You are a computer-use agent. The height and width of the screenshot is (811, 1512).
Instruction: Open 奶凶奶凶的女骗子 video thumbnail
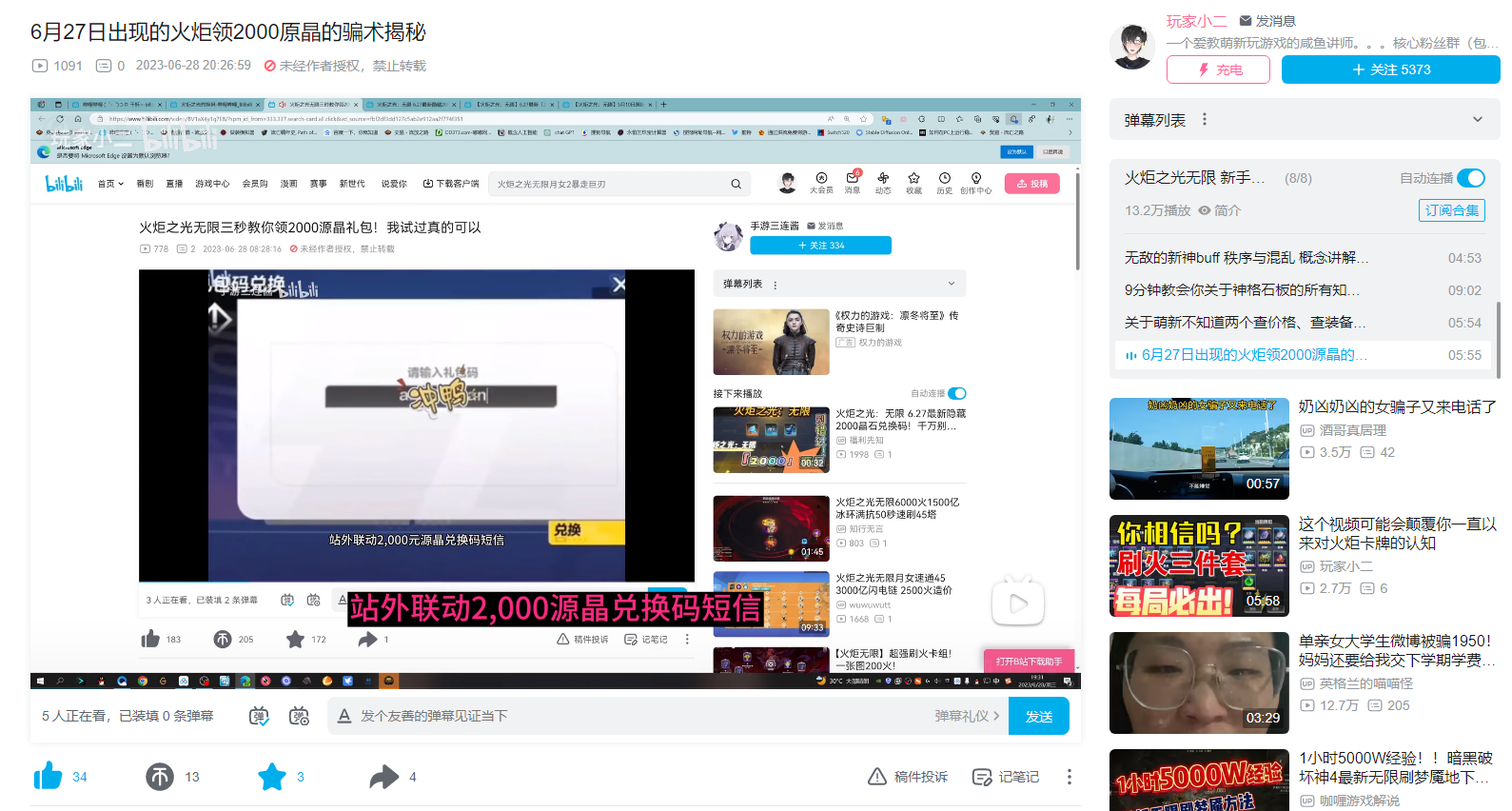[1199, 448]
